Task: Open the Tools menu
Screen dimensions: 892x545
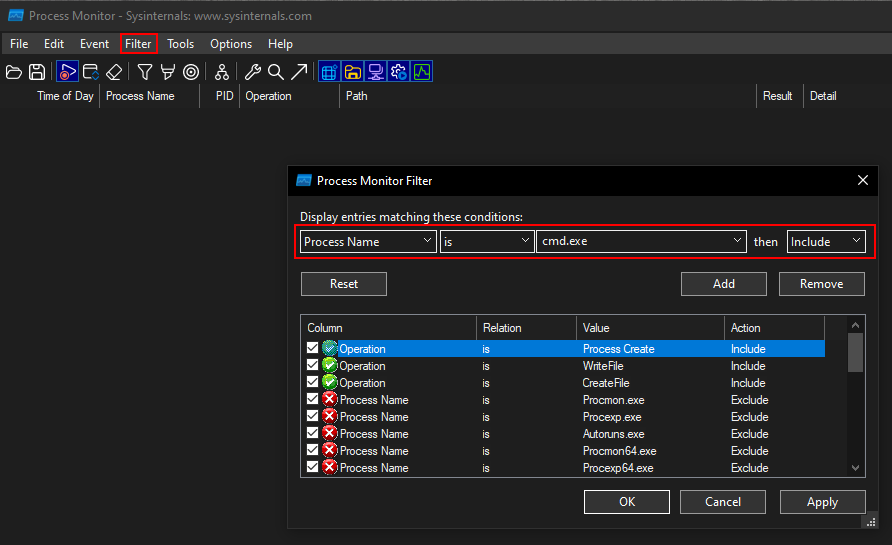Action: click(x=180, y=44)
